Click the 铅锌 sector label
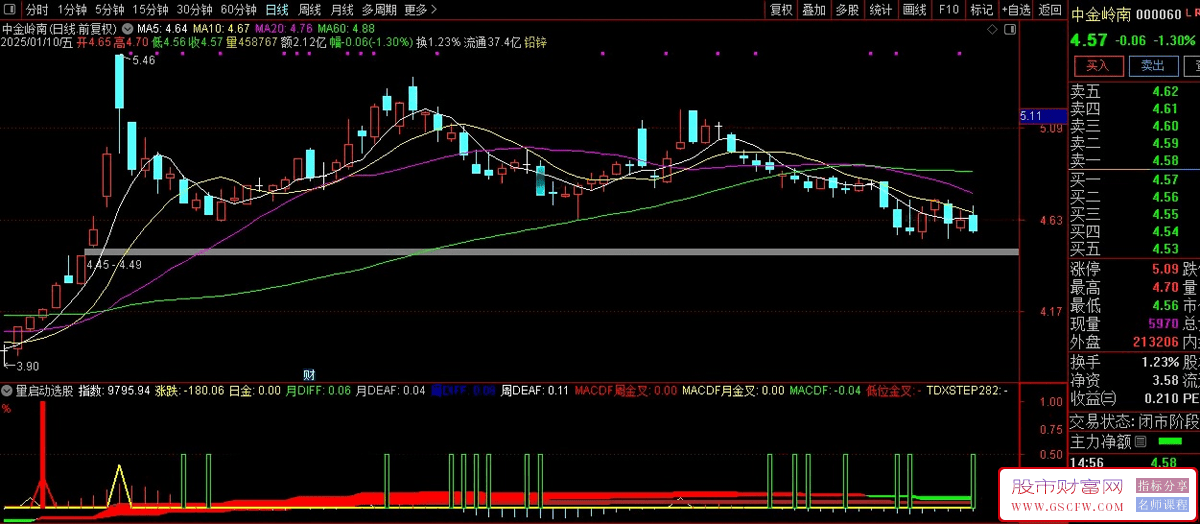Viewport: 1200px width, 524px height. pos(535,43)
